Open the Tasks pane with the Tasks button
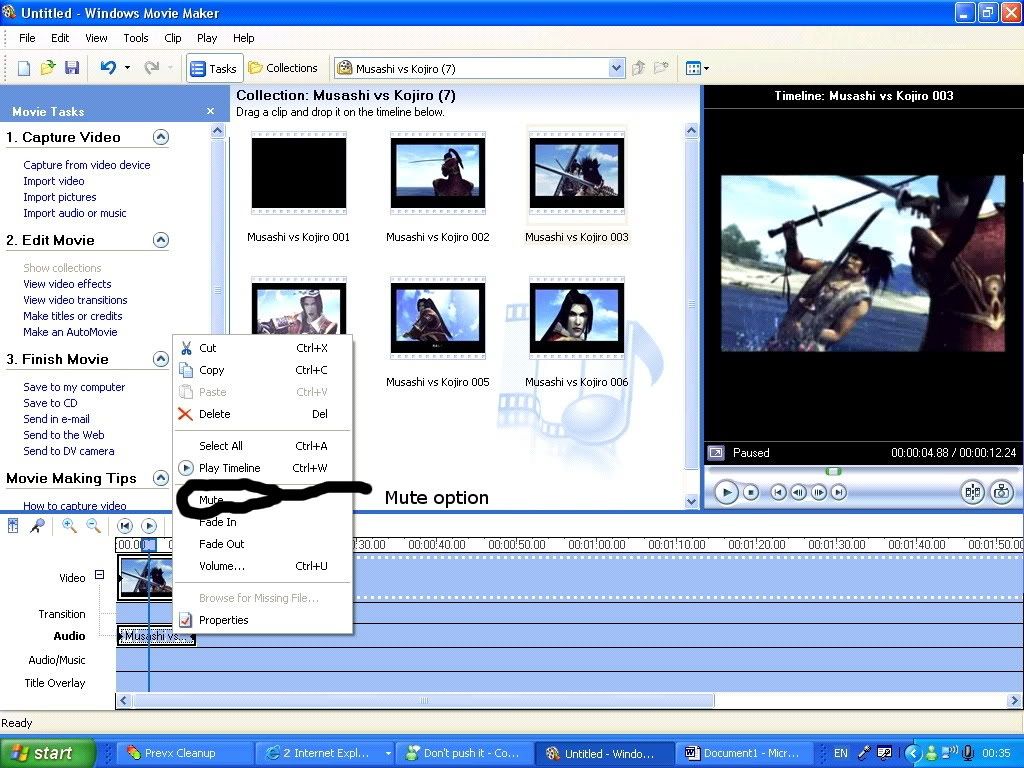The height and width of the screenshot is (768, 1024). 213,68
